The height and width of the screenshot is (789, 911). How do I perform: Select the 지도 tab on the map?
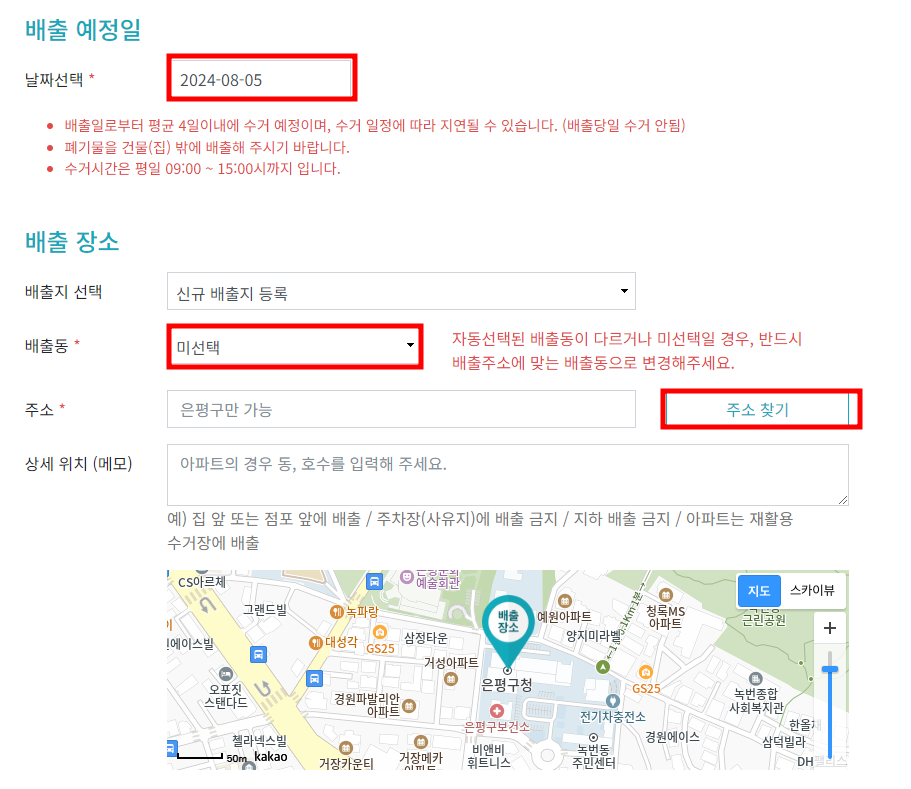[759, 591]
